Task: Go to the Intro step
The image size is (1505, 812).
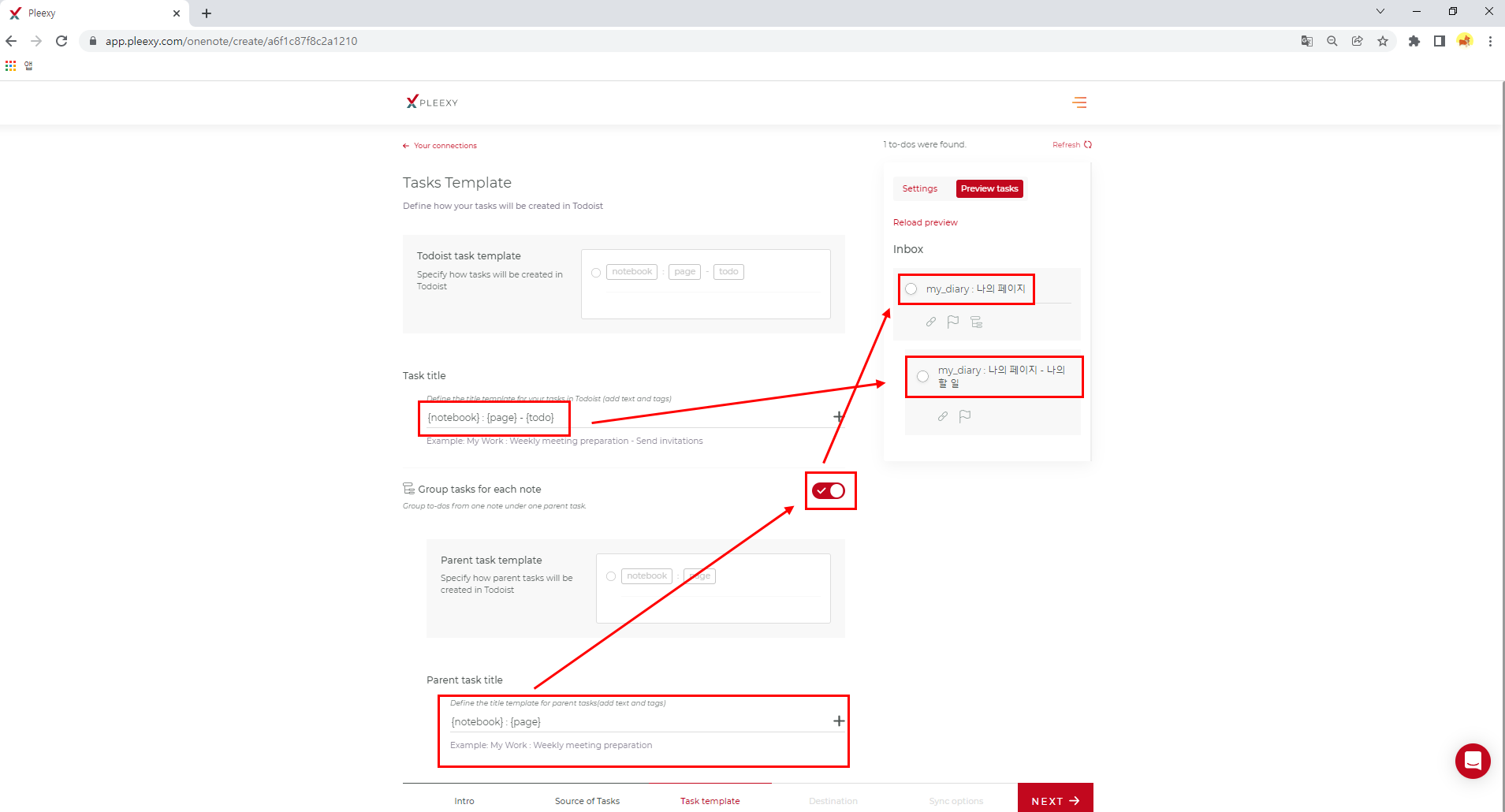Action: [464, 801]
